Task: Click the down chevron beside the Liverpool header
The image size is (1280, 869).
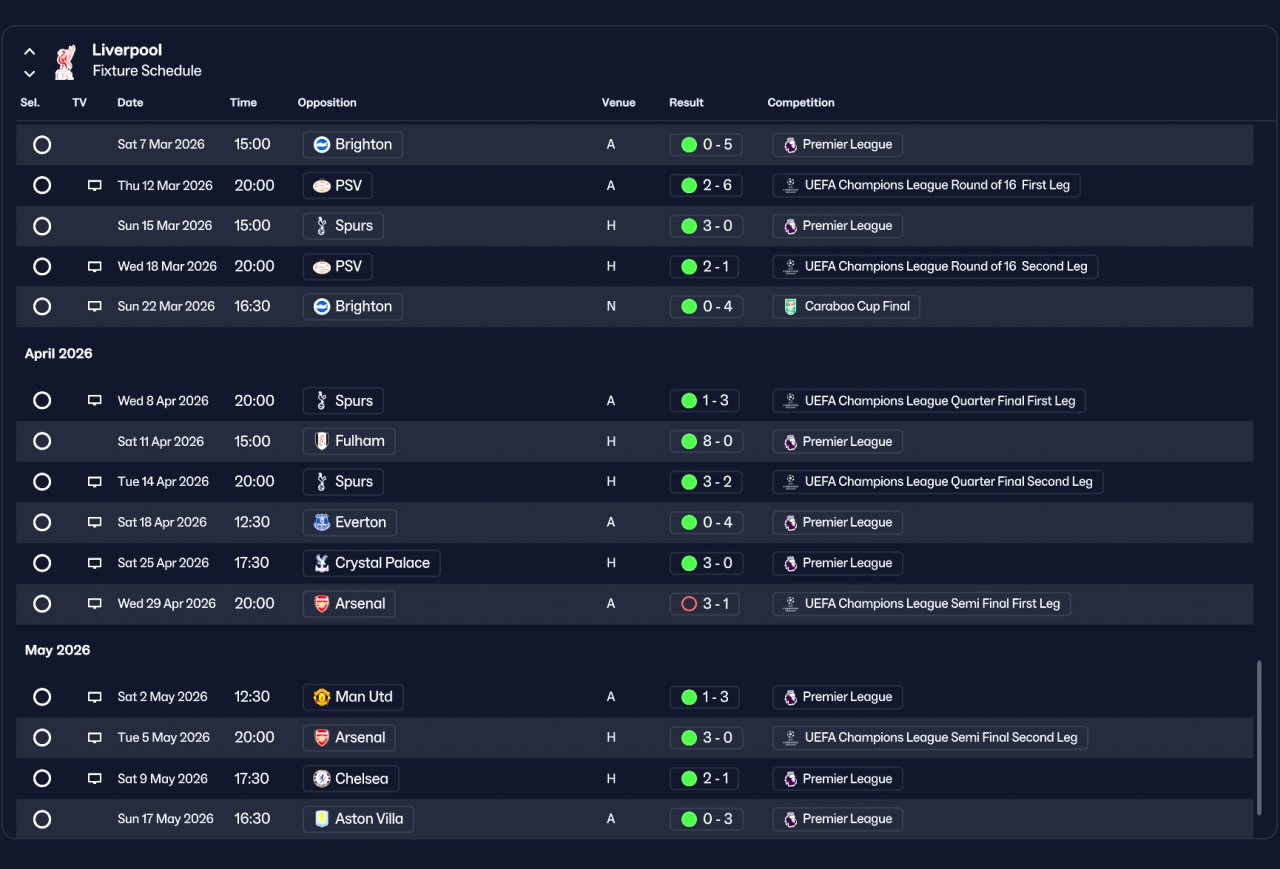Action: (30, 73)
